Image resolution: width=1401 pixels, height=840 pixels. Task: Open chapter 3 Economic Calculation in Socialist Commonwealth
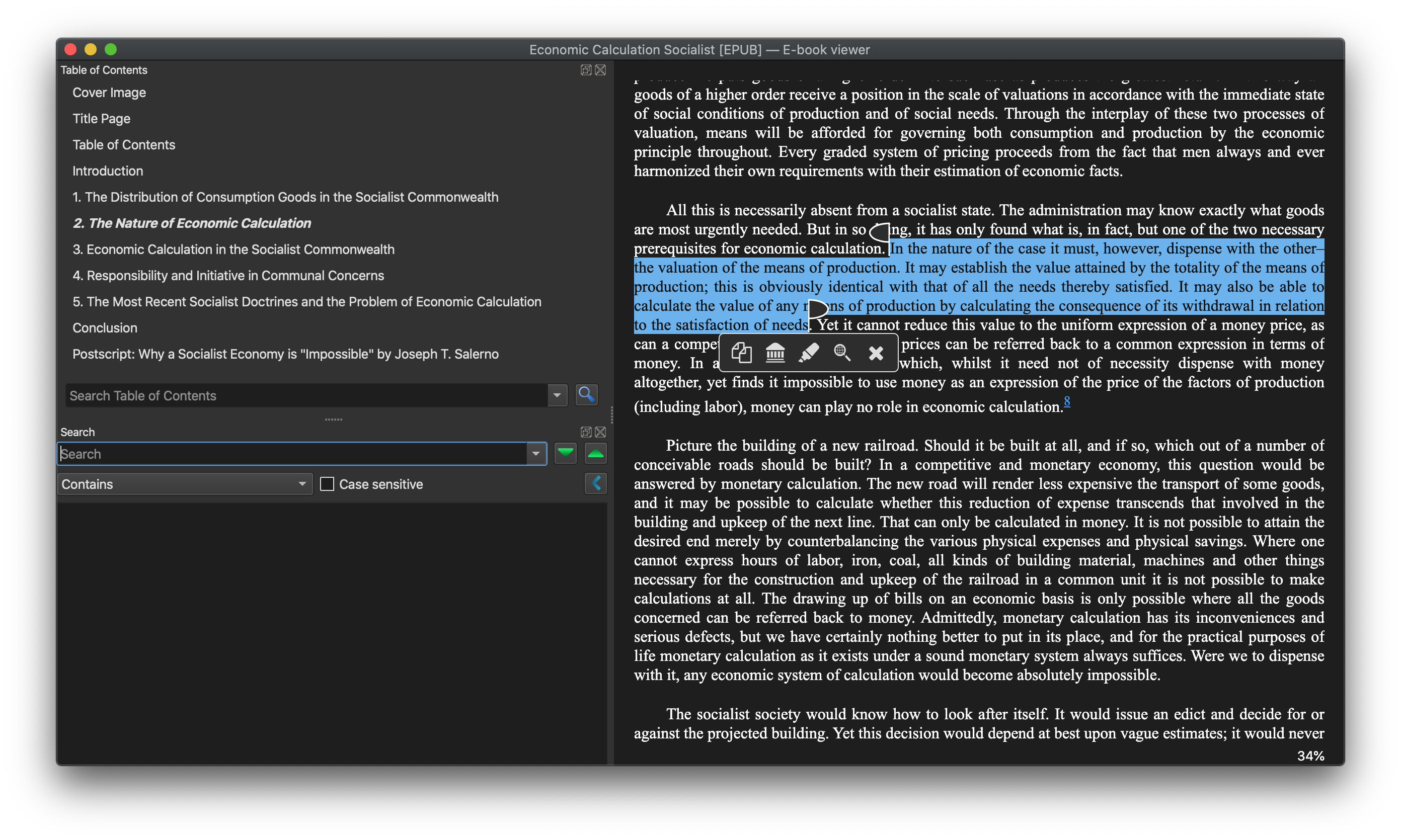coord(233,249)
